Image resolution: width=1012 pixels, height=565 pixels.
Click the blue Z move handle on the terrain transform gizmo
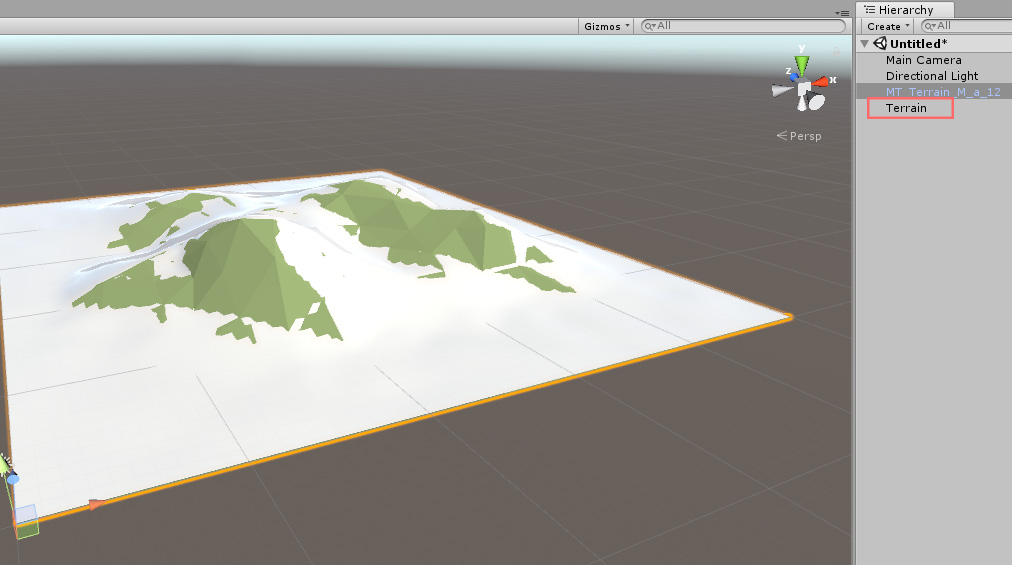pyautogui.click(x=13, y=479)
